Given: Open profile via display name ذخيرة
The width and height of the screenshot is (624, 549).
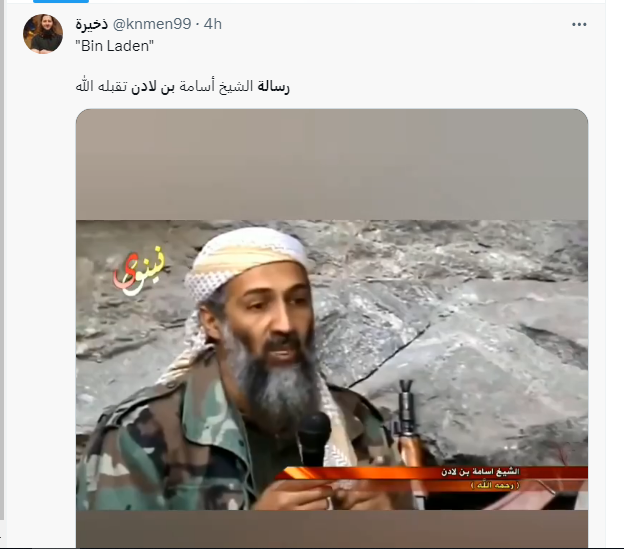Looking at the screenshot, I should pos(92,24).
